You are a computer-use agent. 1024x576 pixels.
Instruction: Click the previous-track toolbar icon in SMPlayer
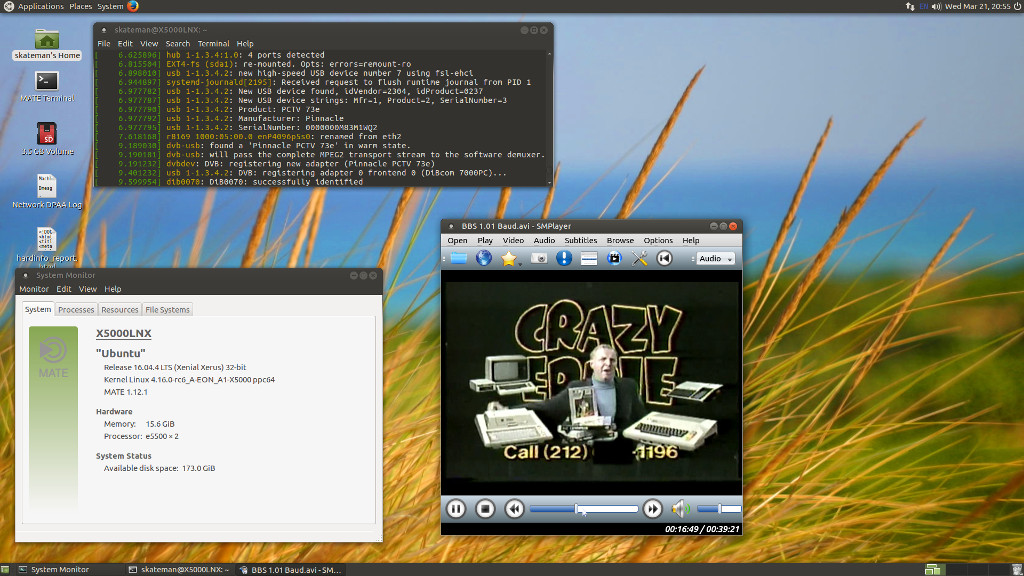click(x=664, y=259)
